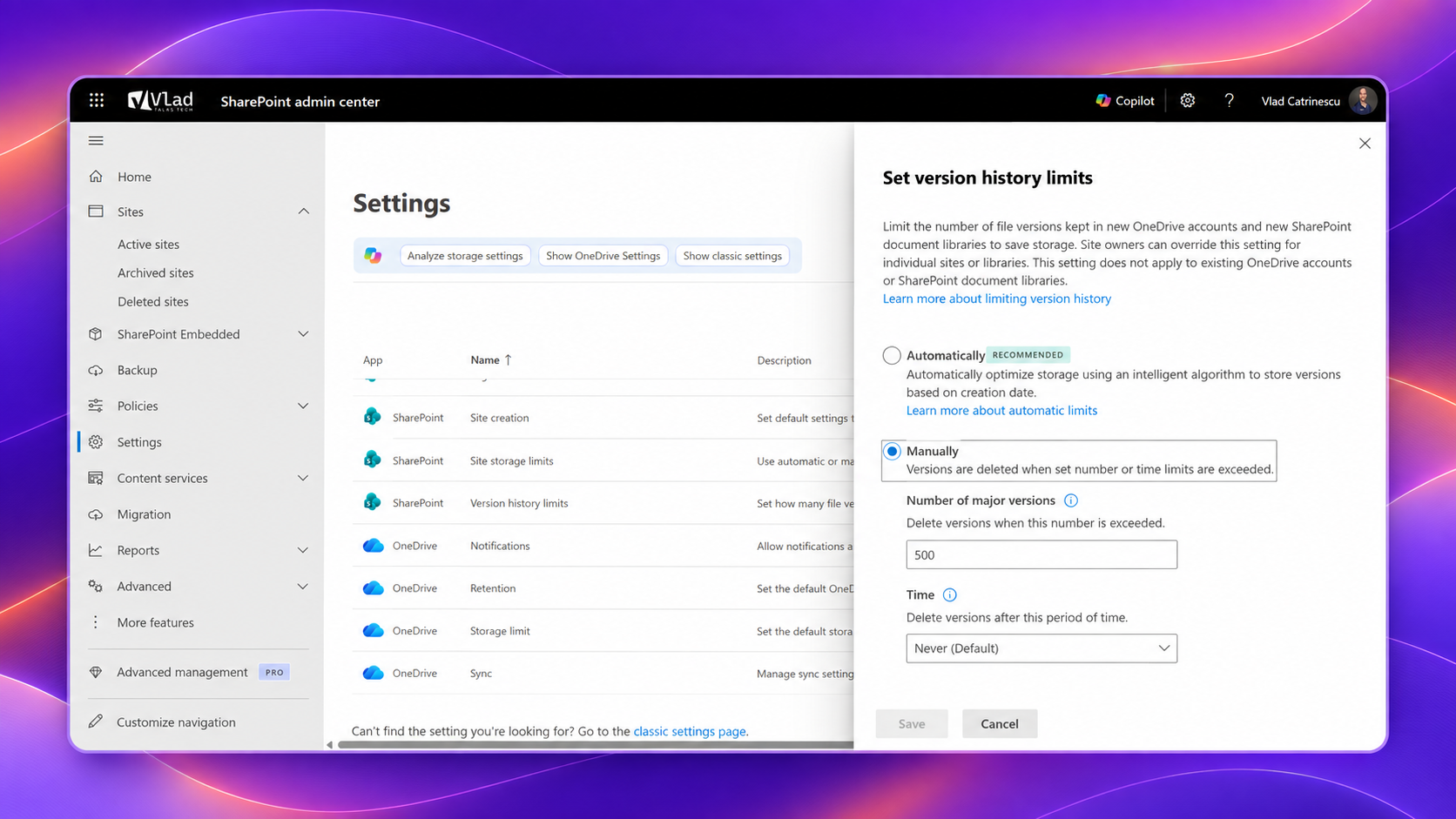Expand SharePoint Embedded section
The image size is (1456, 819).
[x=303, y=334]
